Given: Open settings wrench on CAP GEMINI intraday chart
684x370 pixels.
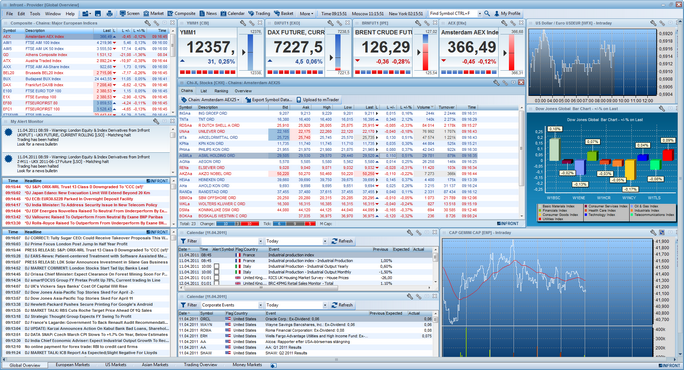Looking at the screenshot, I should coord(653,233).
